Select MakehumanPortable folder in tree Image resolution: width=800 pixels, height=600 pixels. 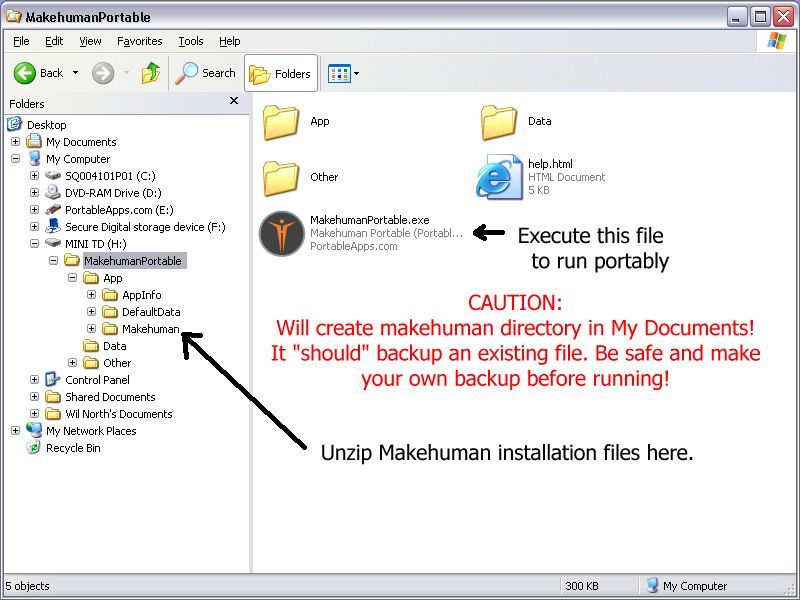coord(133,261)
